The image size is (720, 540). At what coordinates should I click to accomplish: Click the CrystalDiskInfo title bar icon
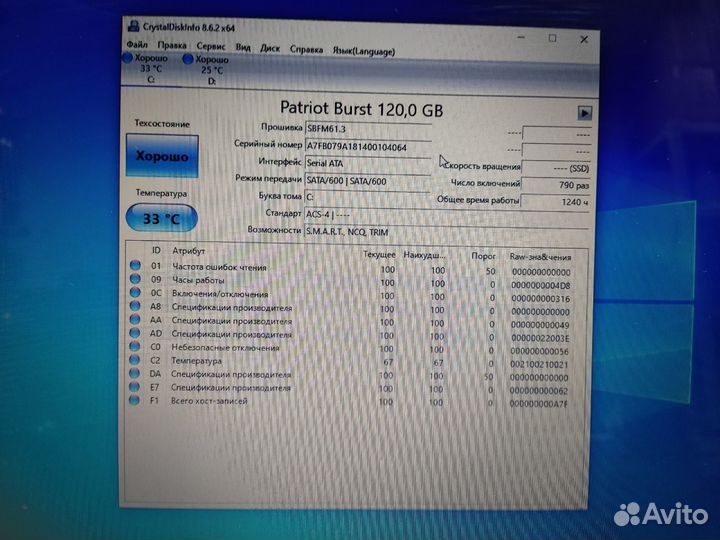[134, 26]
